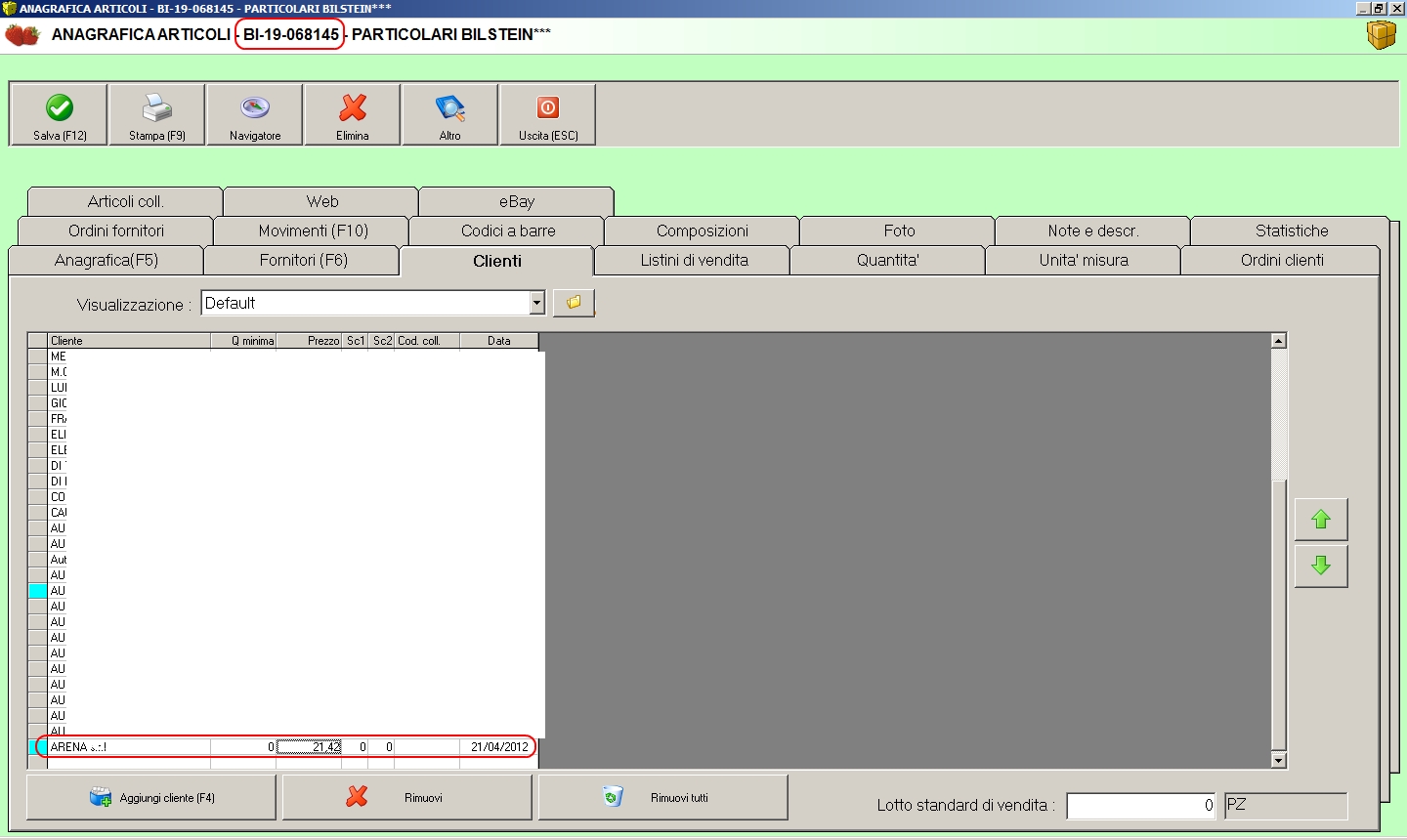Click the Rimuovi button
The image size is (1407, 840).
pos(407,797)
